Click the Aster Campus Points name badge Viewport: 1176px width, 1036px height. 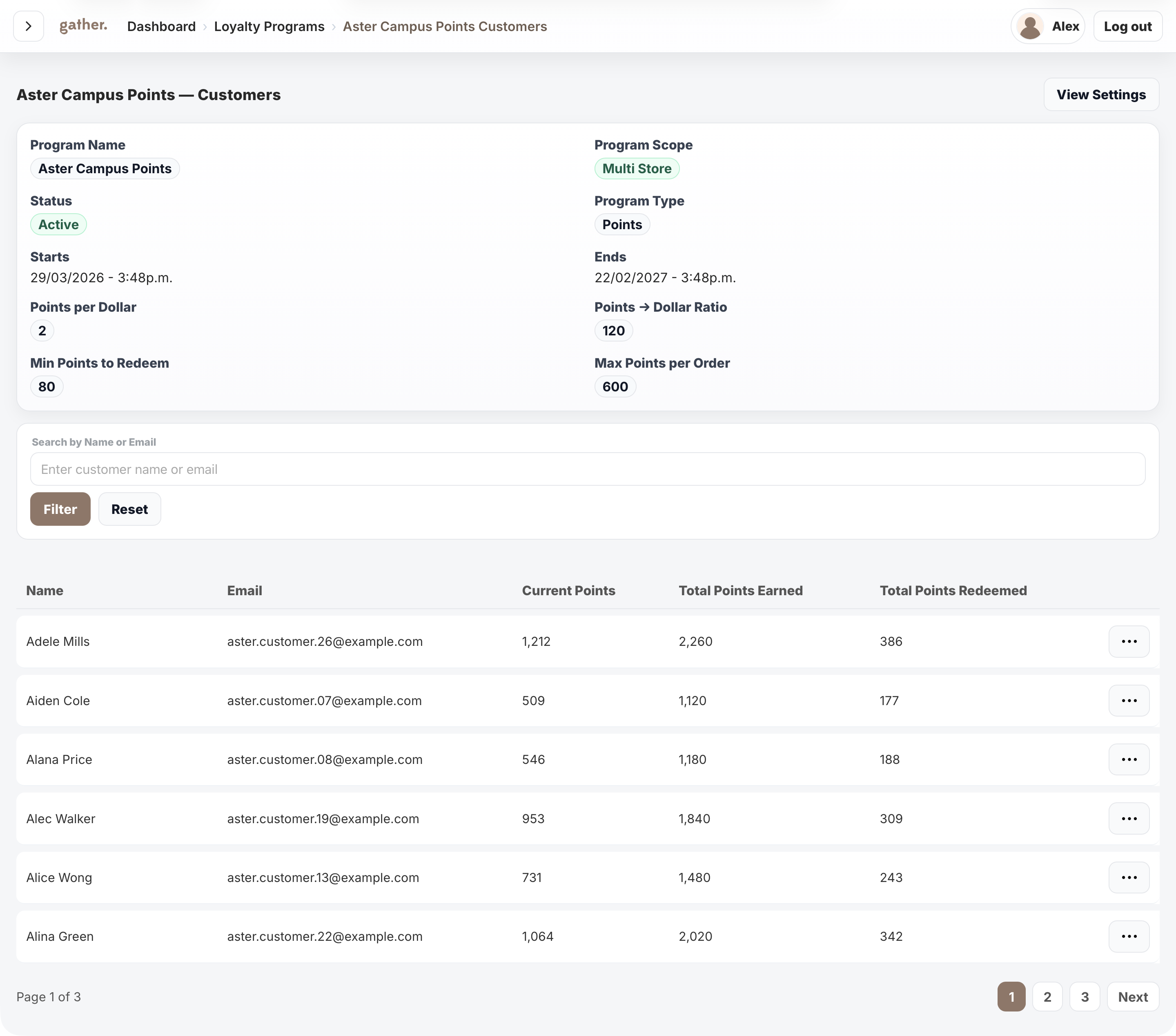[105, 169]
